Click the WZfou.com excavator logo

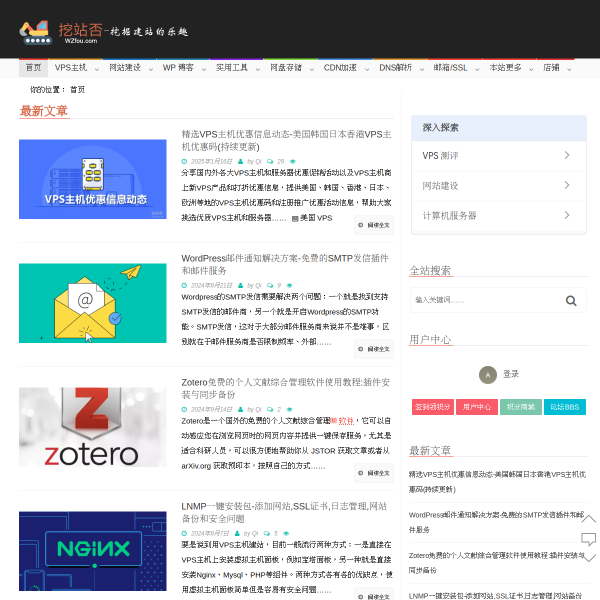pyautogui.click(x=104, y=32)
